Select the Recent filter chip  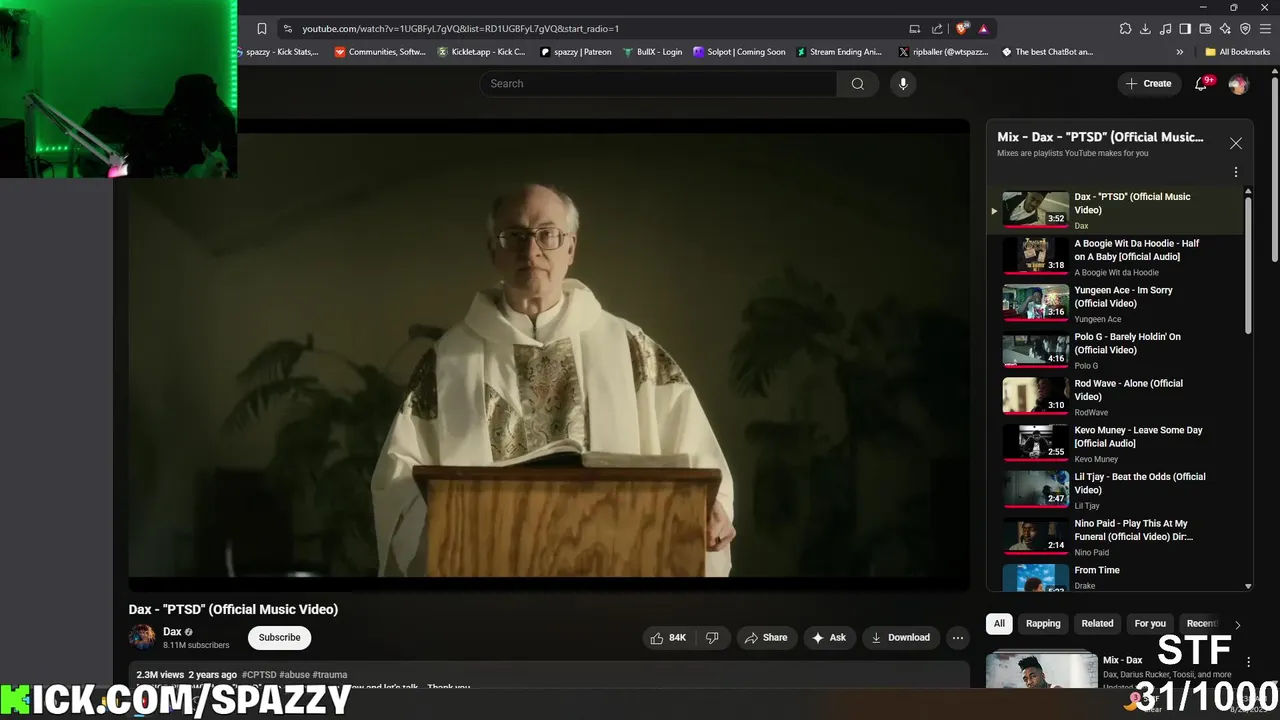click(x=1201, y=623)
